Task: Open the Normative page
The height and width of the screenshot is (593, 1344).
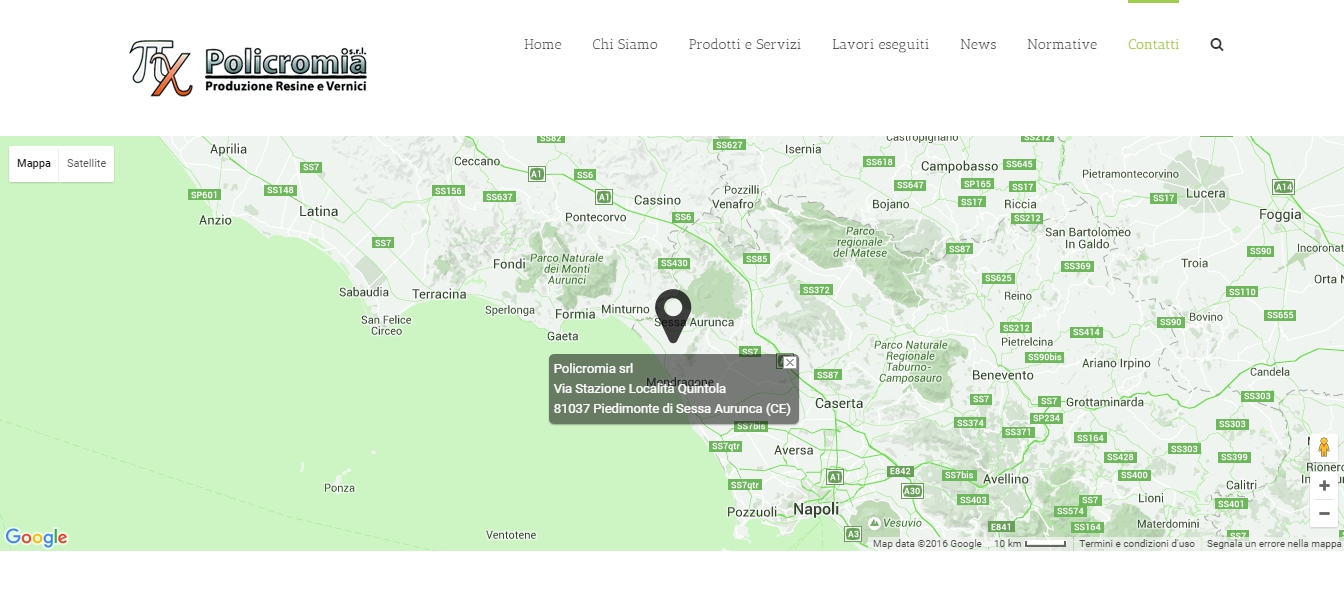Action: [1062, 44]
